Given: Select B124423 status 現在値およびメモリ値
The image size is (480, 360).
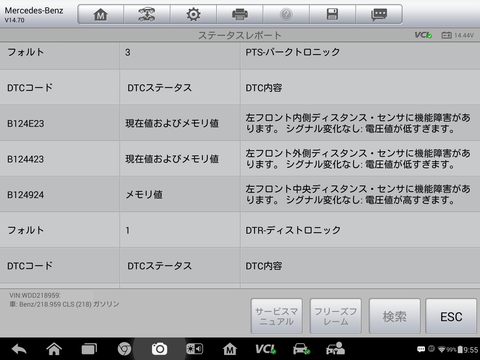Looking at the screenshot, I should click(x=172, y=159).
